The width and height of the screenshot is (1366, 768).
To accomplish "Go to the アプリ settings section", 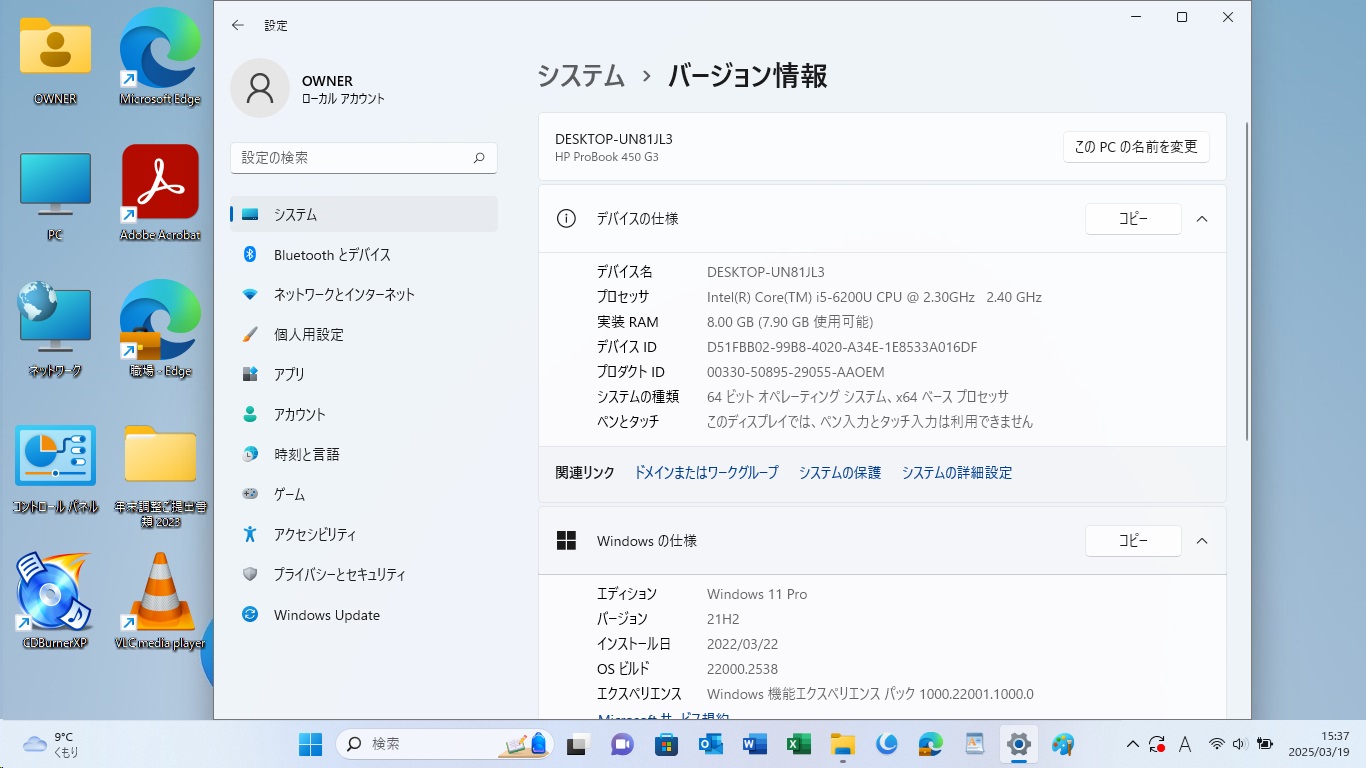I will point(289,374).
